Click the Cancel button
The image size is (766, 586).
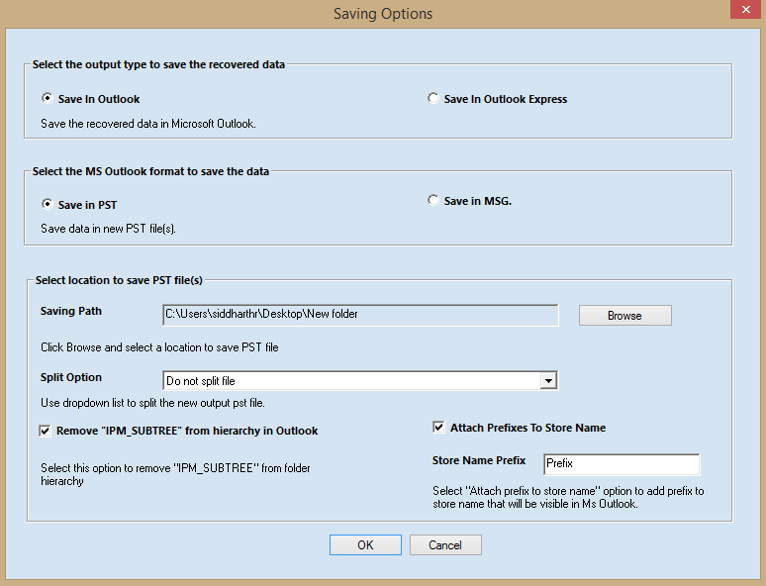coord(446,545)
